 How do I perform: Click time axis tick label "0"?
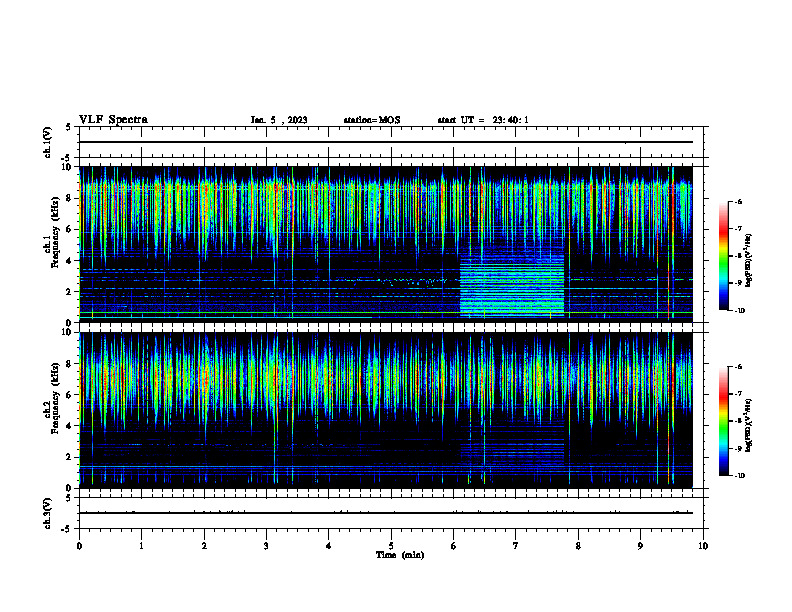79,546
